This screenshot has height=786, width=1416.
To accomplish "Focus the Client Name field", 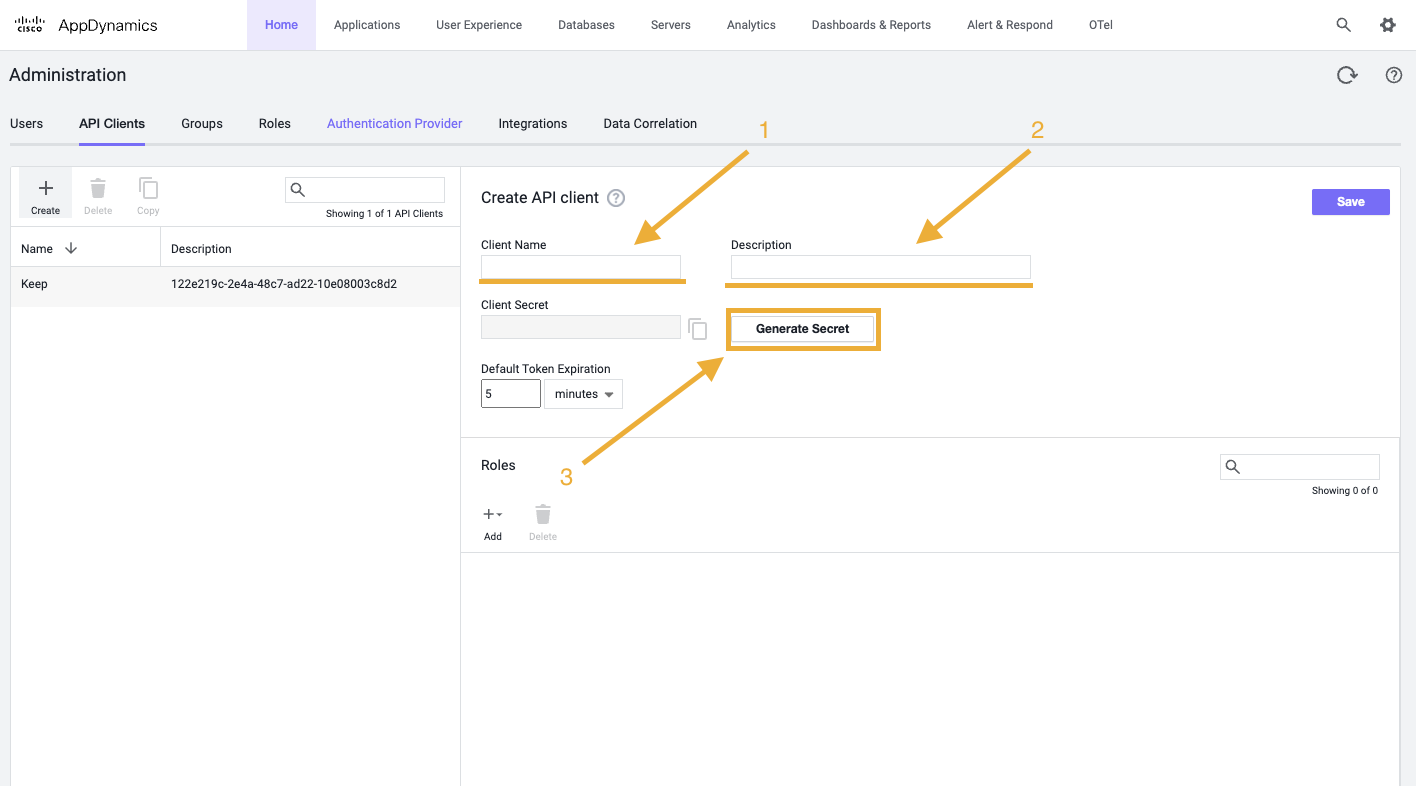I will (581, 267).
